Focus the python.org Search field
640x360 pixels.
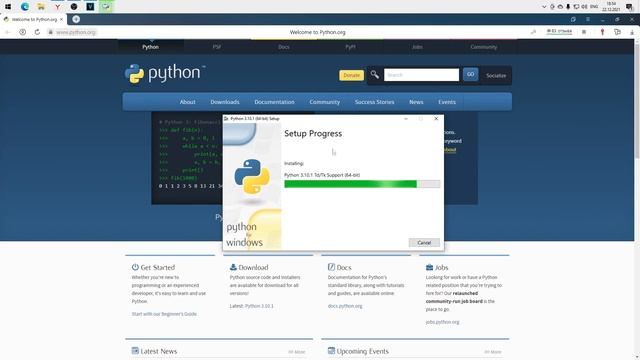pos(421,75)
